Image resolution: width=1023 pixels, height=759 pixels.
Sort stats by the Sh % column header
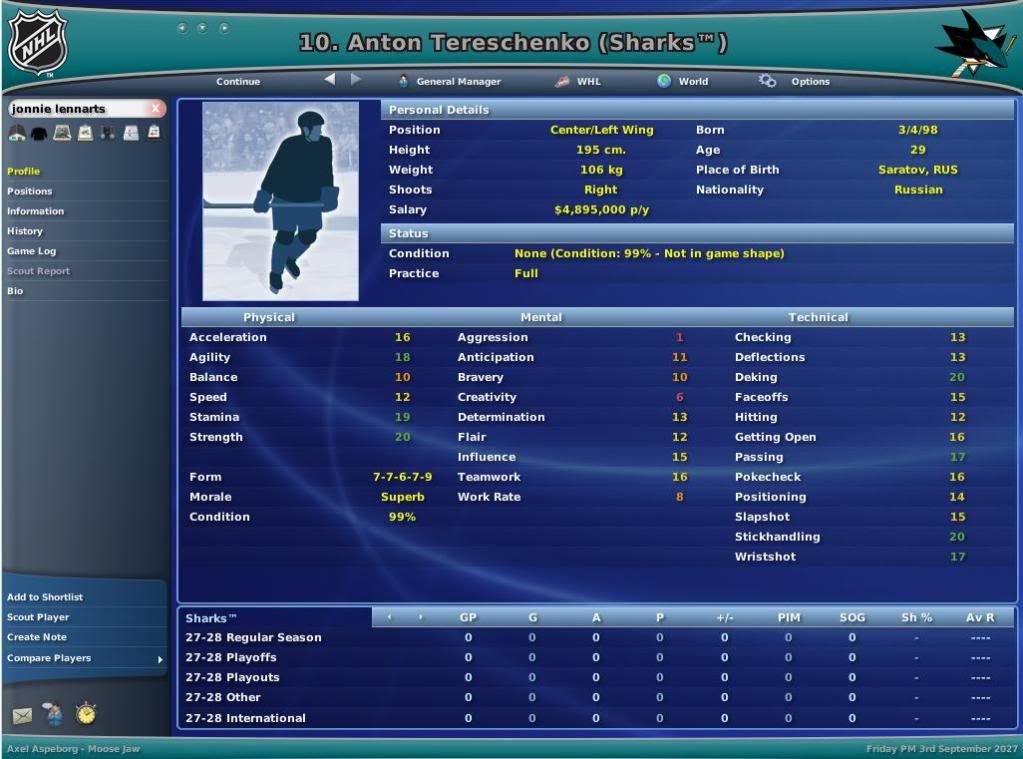(x=917, y=617)
